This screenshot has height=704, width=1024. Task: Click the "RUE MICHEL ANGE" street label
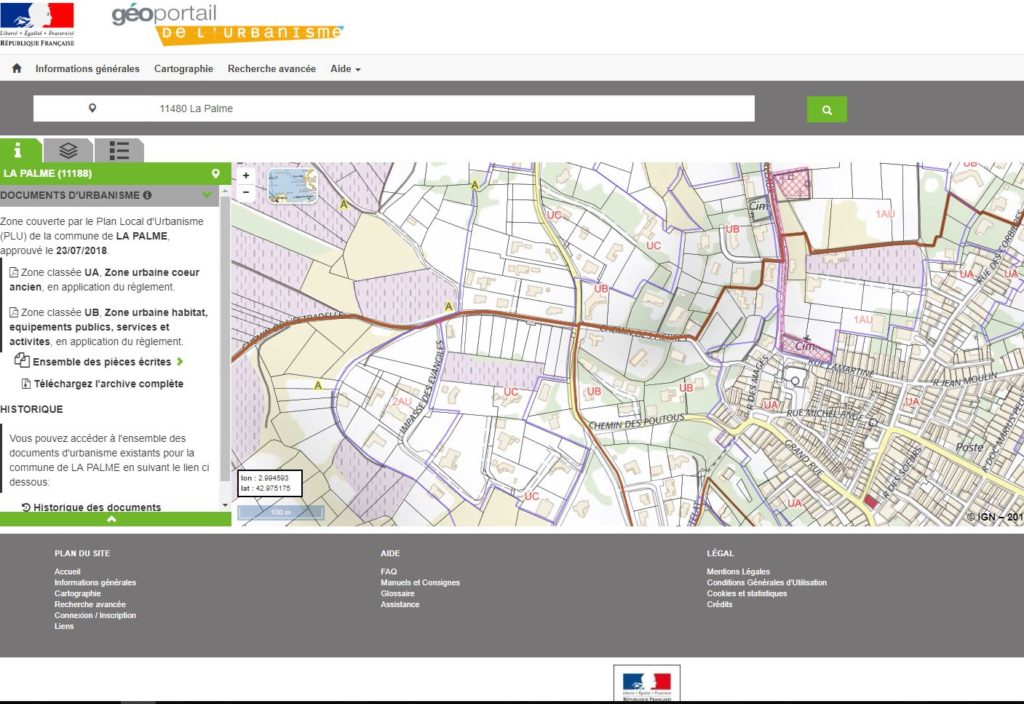click(x=825, y=415)
